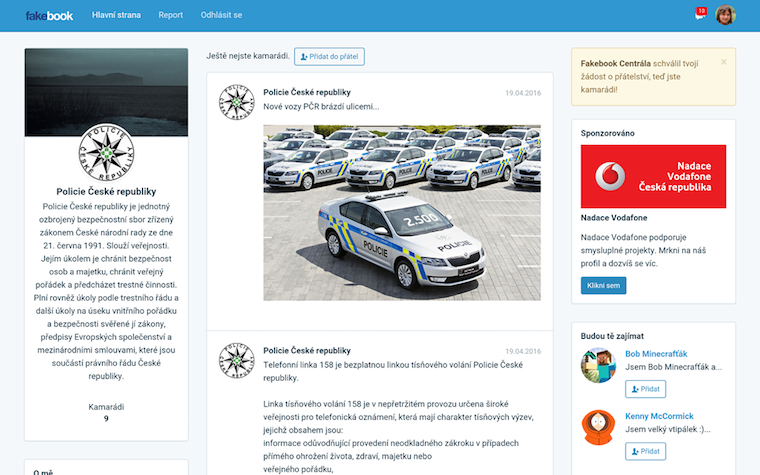Click Kenny McCormick's avatar

[x=598, y=428]
